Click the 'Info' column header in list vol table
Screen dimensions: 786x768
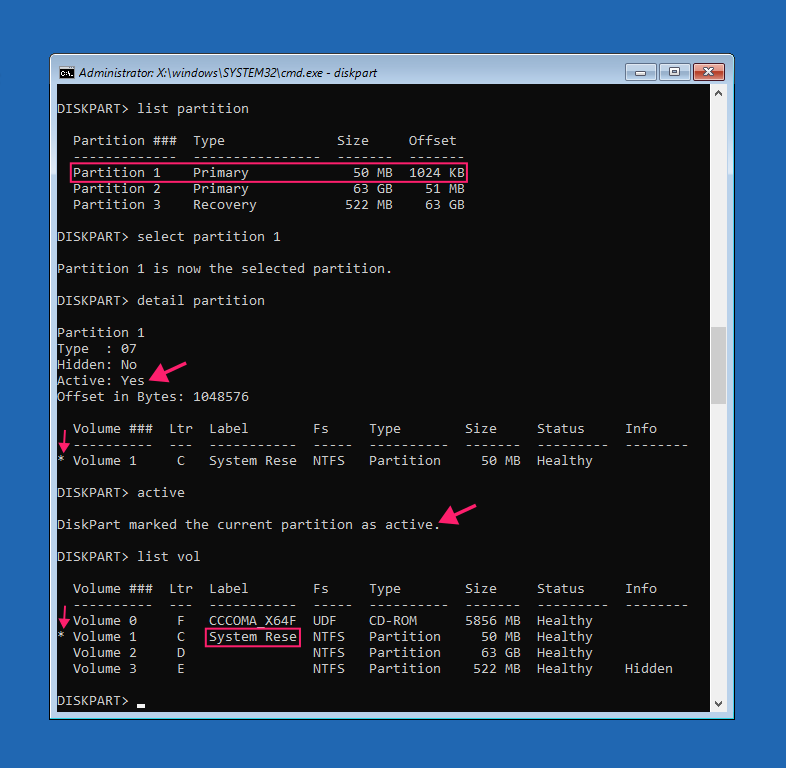click(x=641, y=589)
